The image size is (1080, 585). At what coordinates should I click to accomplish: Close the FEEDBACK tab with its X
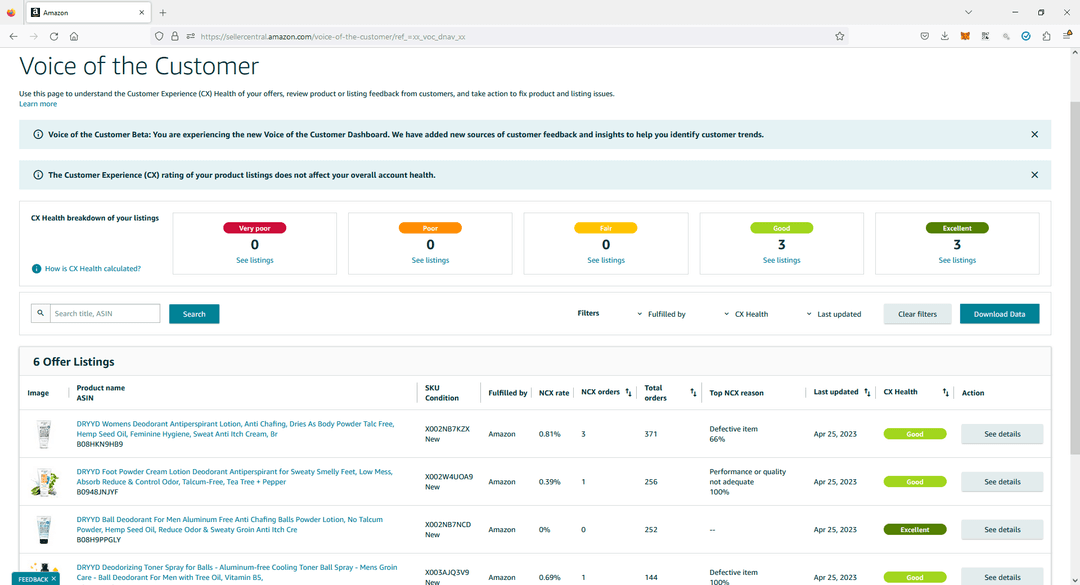point(54,579)
